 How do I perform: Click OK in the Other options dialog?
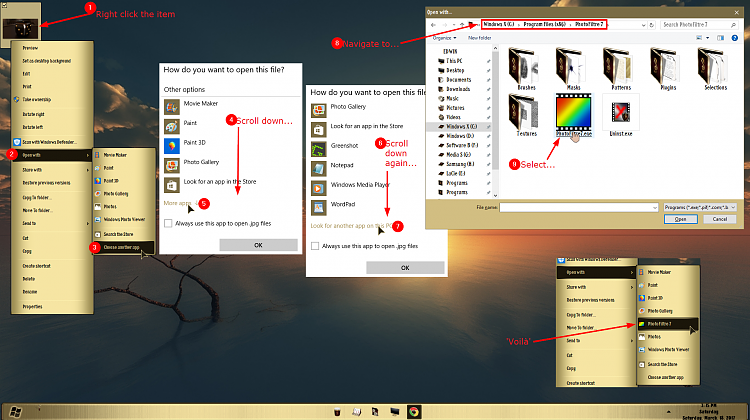point(258,245)
